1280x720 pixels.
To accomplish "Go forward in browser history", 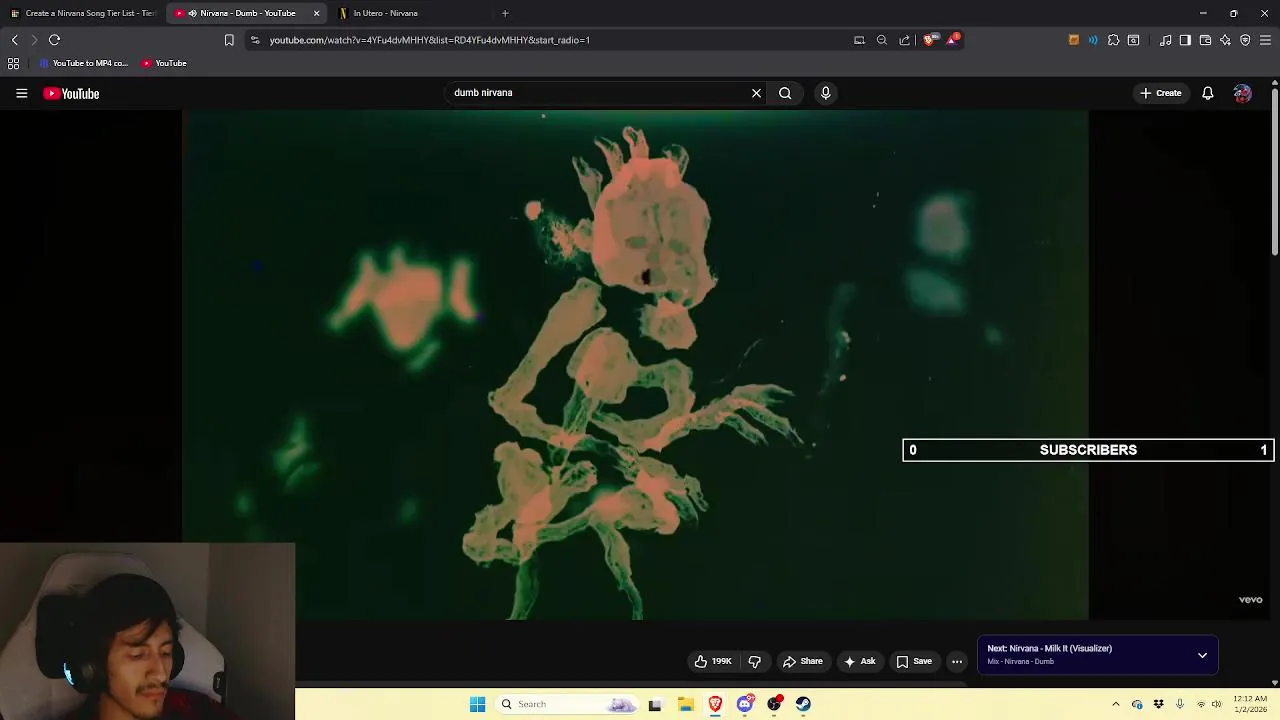I will (34, 40).
